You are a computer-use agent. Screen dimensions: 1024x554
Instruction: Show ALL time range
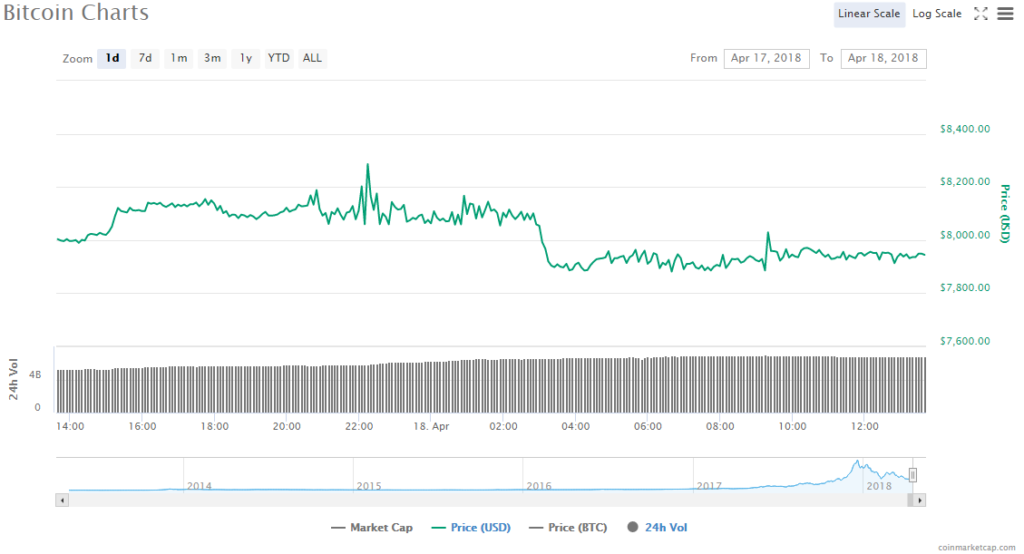(x=312, y=58)
